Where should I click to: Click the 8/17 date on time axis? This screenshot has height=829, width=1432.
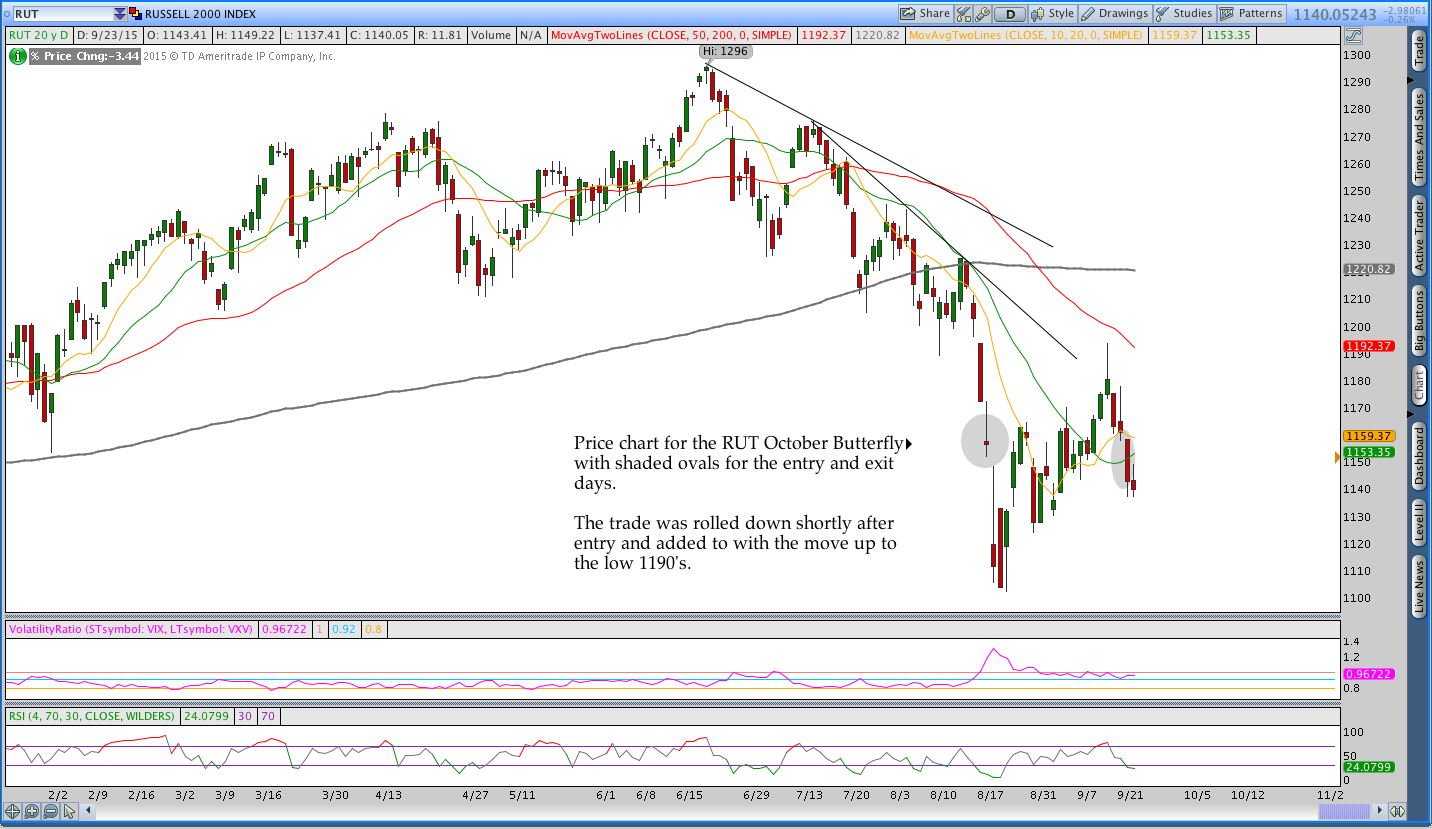990,795
